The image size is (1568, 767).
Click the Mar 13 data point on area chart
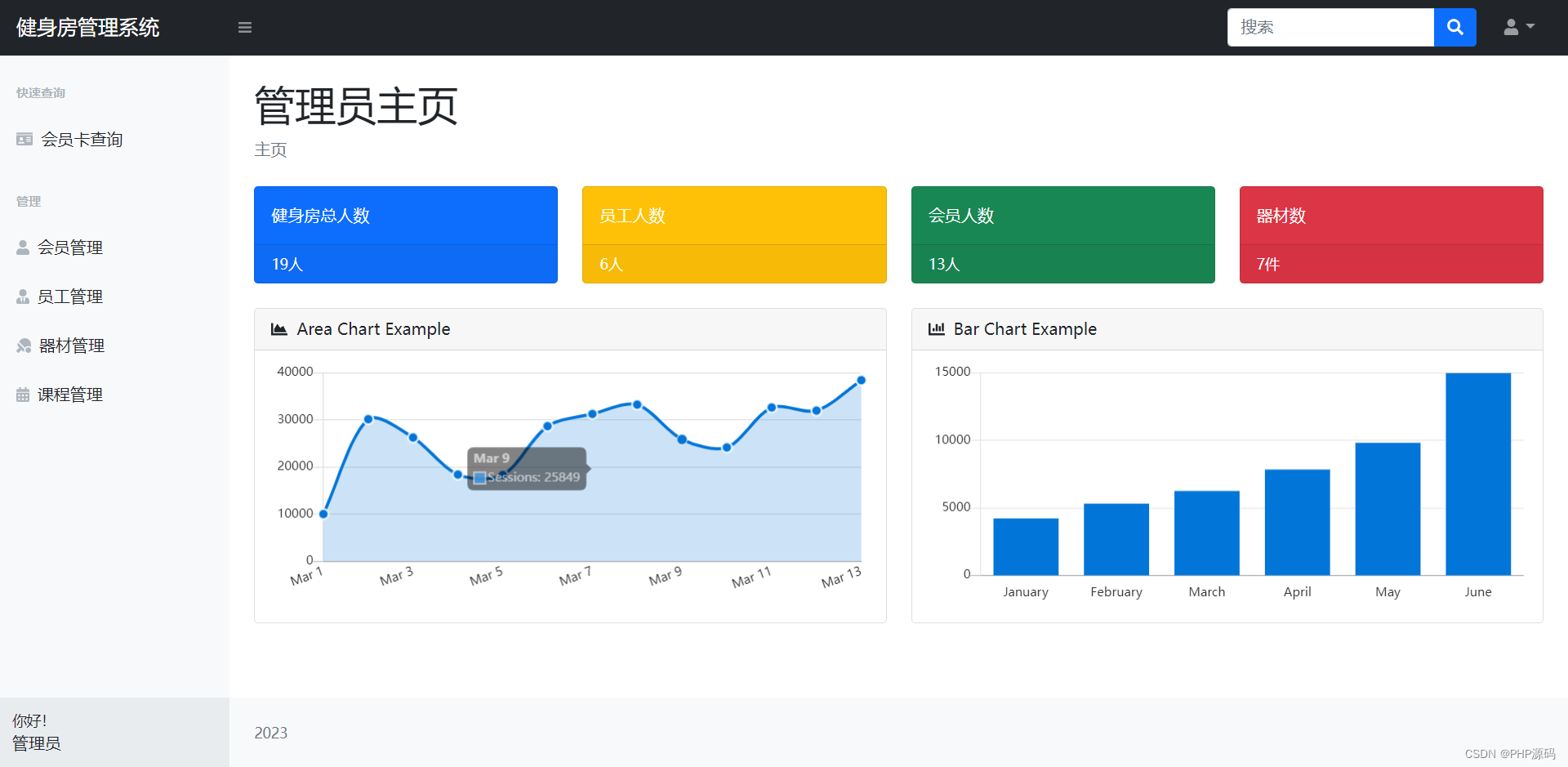click(x=861, y=381)
